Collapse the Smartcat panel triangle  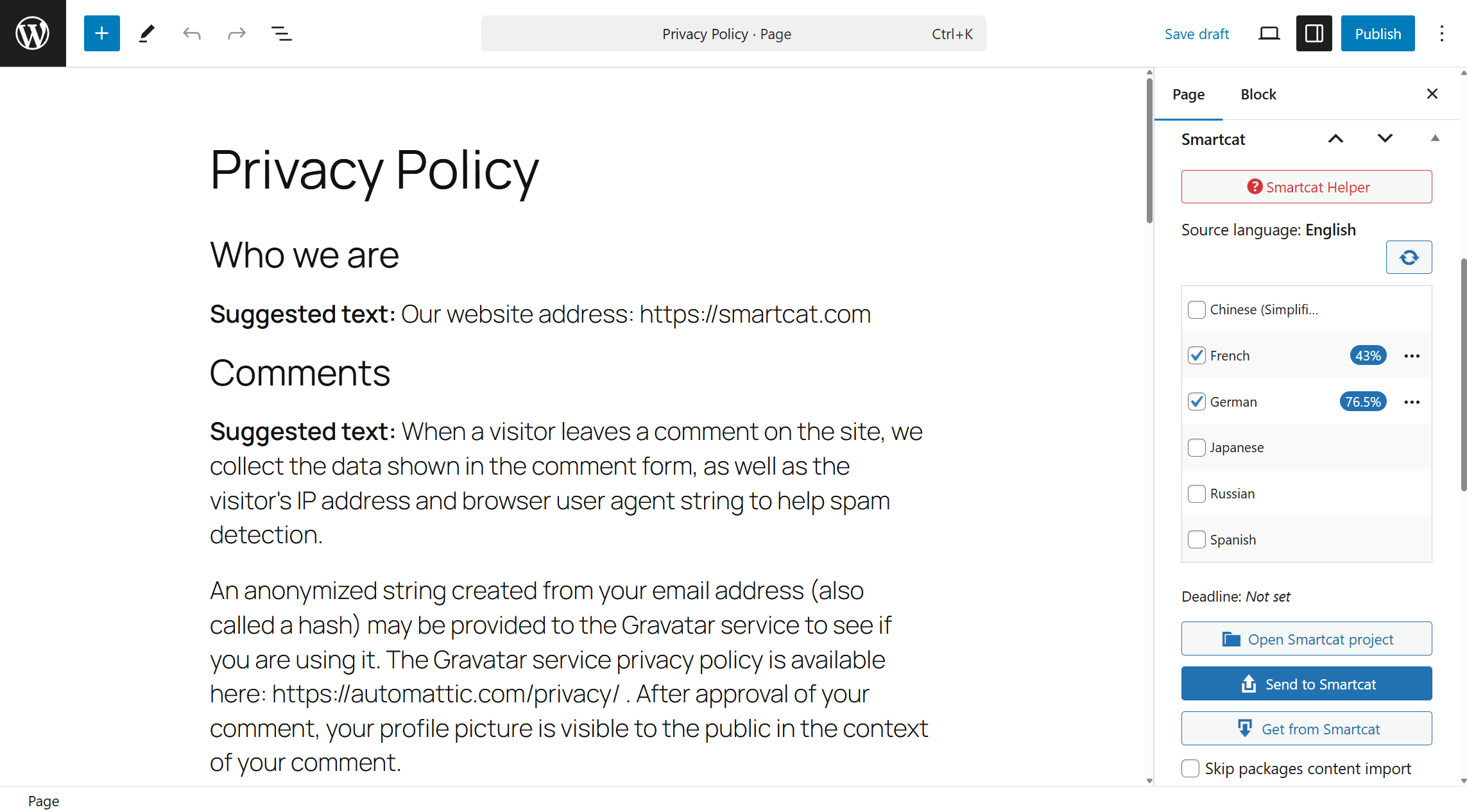coord(1435,139)
